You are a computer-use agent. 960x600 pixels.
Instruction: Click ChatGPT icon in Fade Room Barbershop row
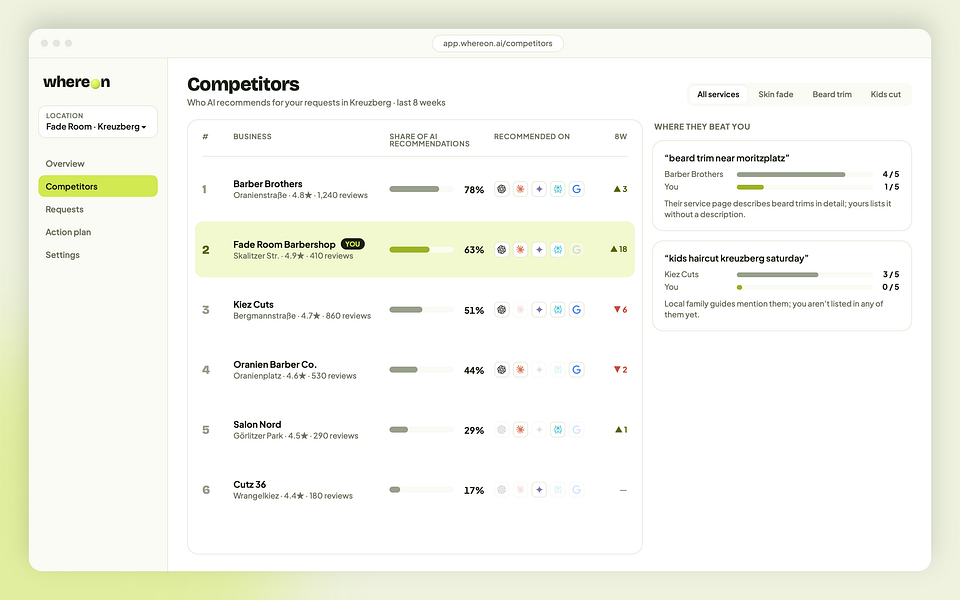[x=501, y=250]
